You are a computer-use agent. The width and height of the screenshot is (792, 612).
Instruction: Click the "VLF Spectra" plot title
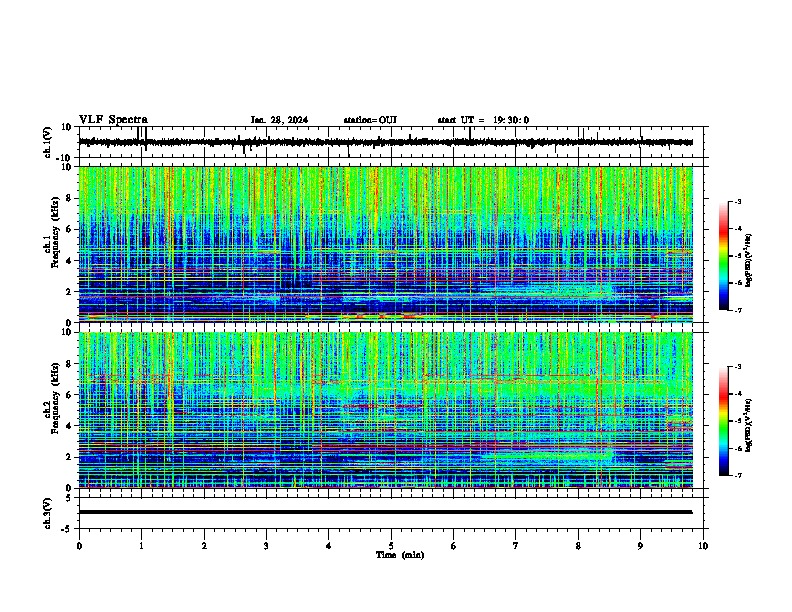point(113,120)
